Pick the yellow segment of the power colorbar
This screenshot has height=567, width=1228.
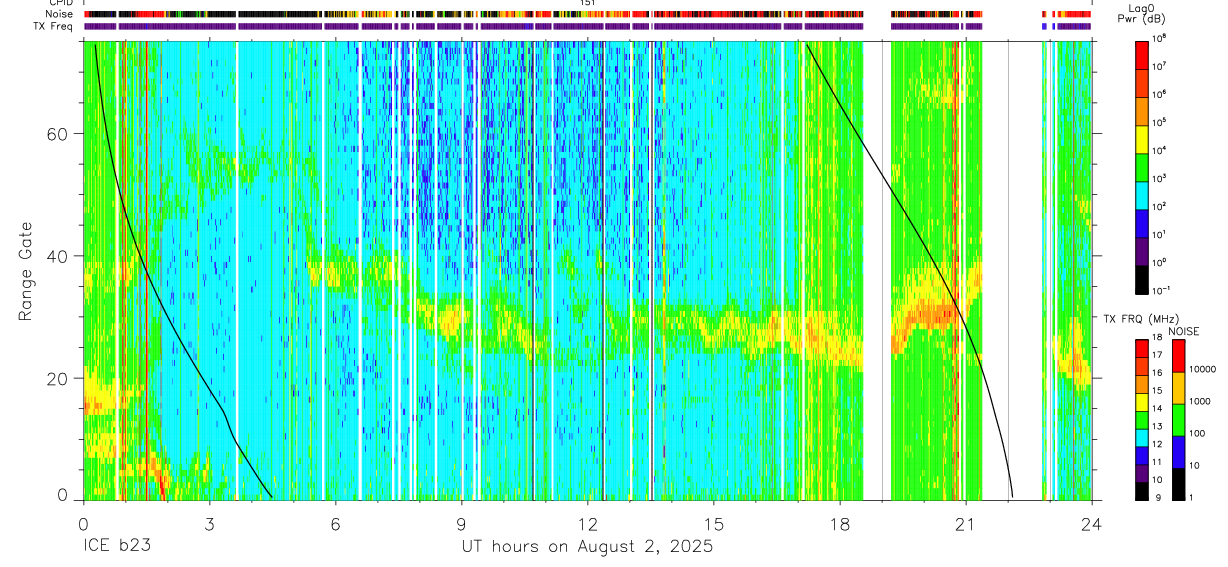[x=1141, y=139]
